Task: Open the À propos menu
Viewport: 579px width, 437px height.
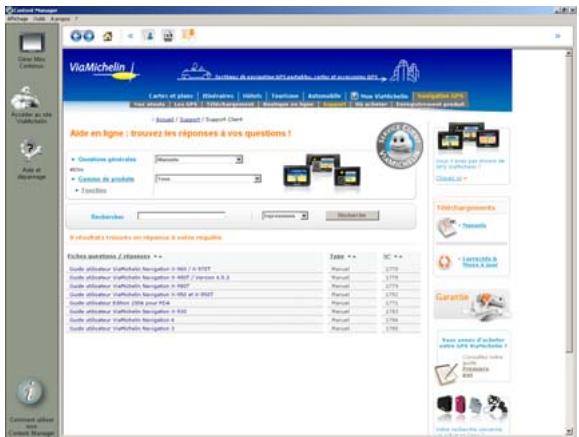Action: (60, 18)
